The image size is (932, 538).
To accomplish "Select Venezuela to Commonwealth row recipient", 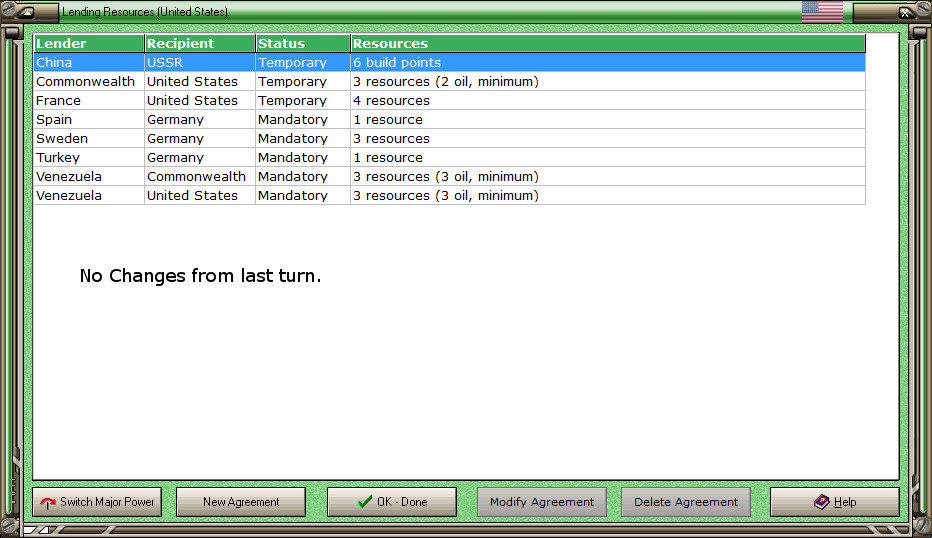I will pyautogui.click(x=200, y=177).
